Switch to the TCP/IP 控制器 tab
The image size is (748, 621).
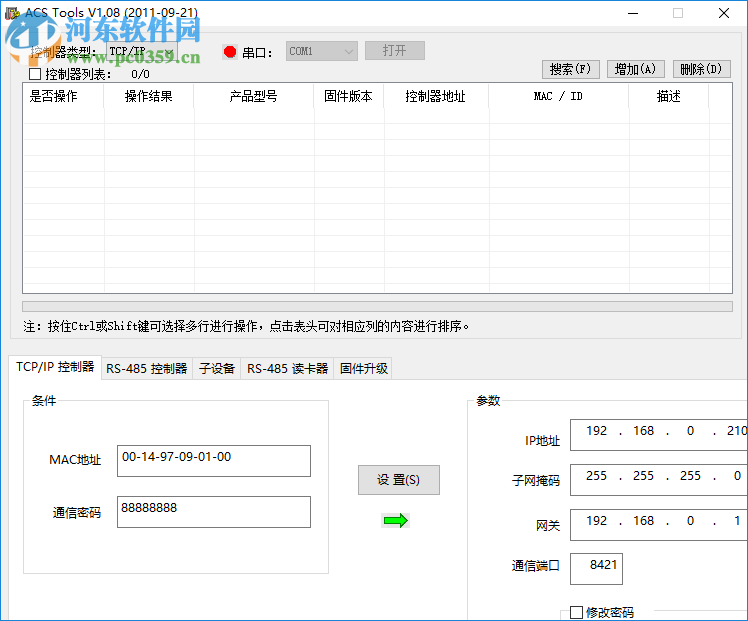55,367
